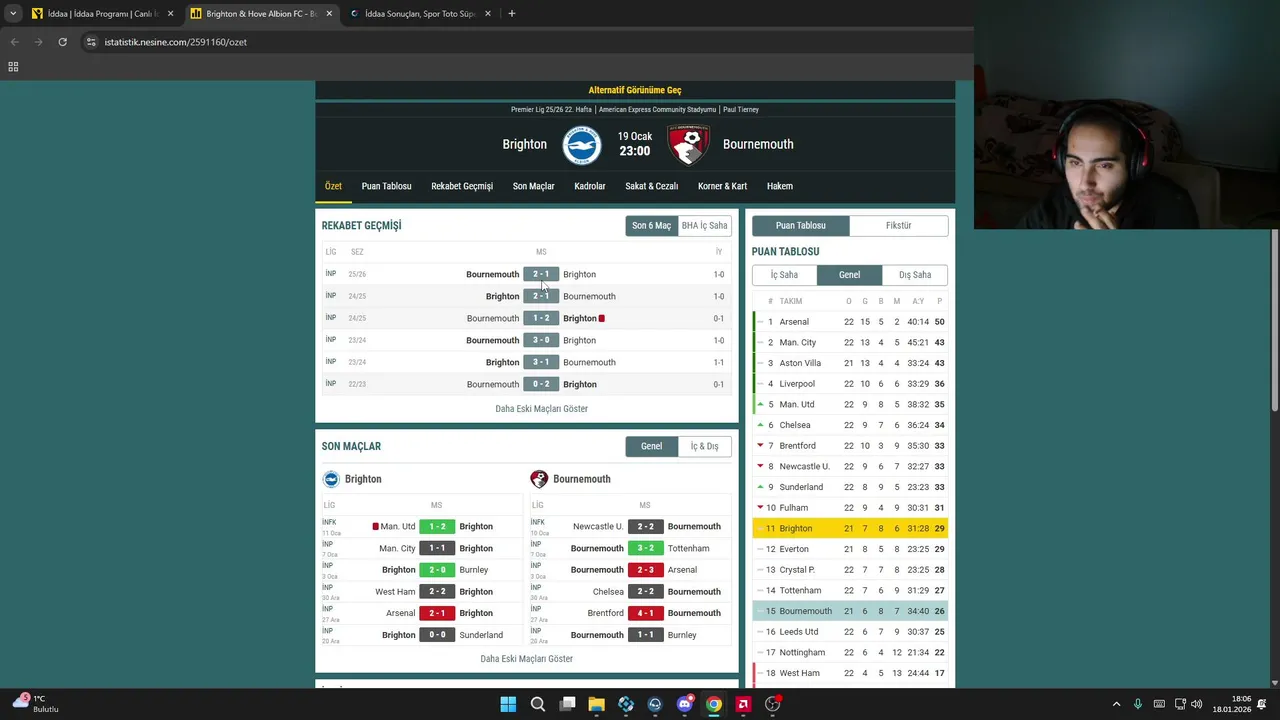Click the Bournemouth crest in Son Maçlar

point(539,479)
